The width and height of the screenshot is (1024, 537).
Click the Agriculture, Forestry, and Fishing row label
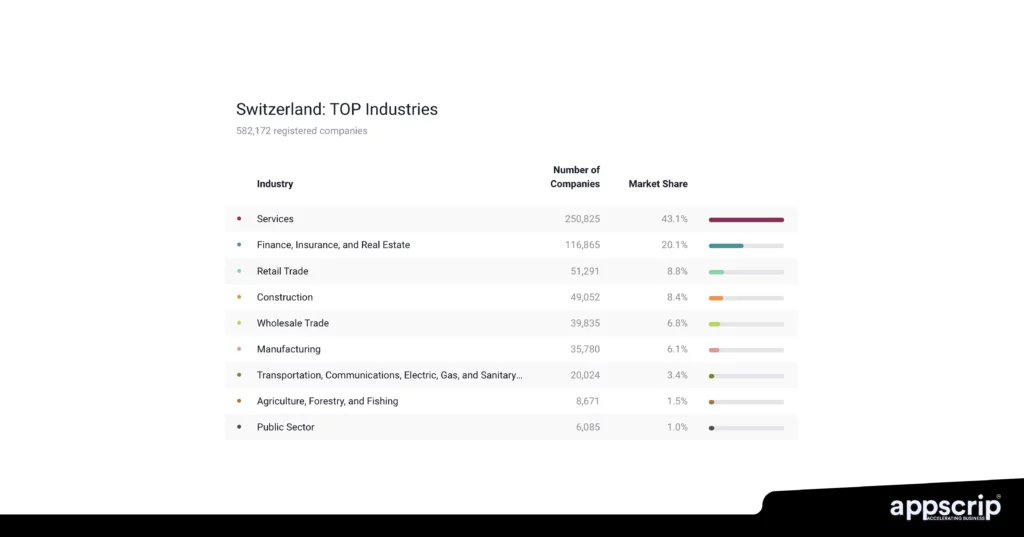pos(327,401)
